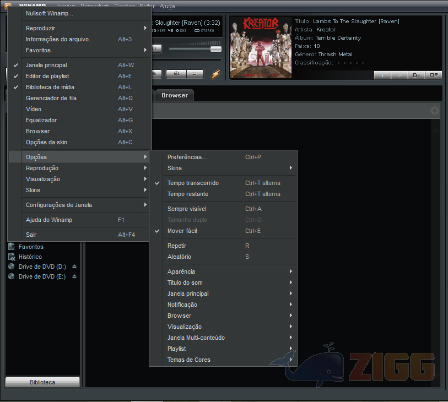Show the Equalizador window (Alt+G)
Screen dimensions: 448x402
(79, 120)
